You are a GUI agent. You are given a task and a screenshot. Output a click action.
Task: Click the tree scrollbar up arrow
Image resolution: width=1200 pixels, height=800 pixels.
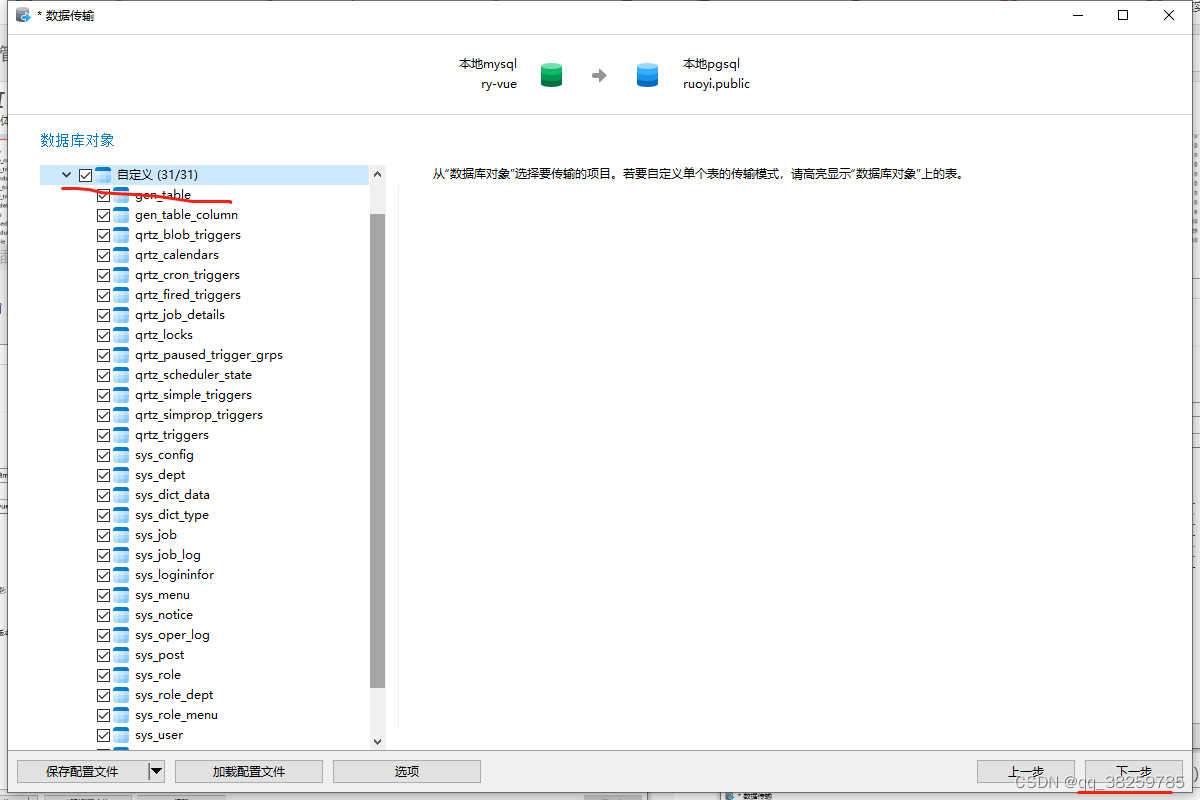click(x=377, y=174)
